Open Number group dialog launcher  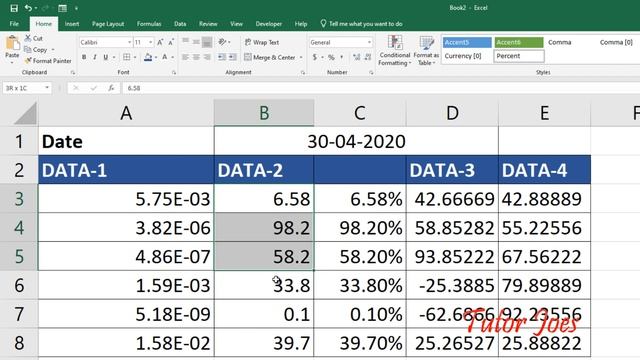tap(371, 72)
